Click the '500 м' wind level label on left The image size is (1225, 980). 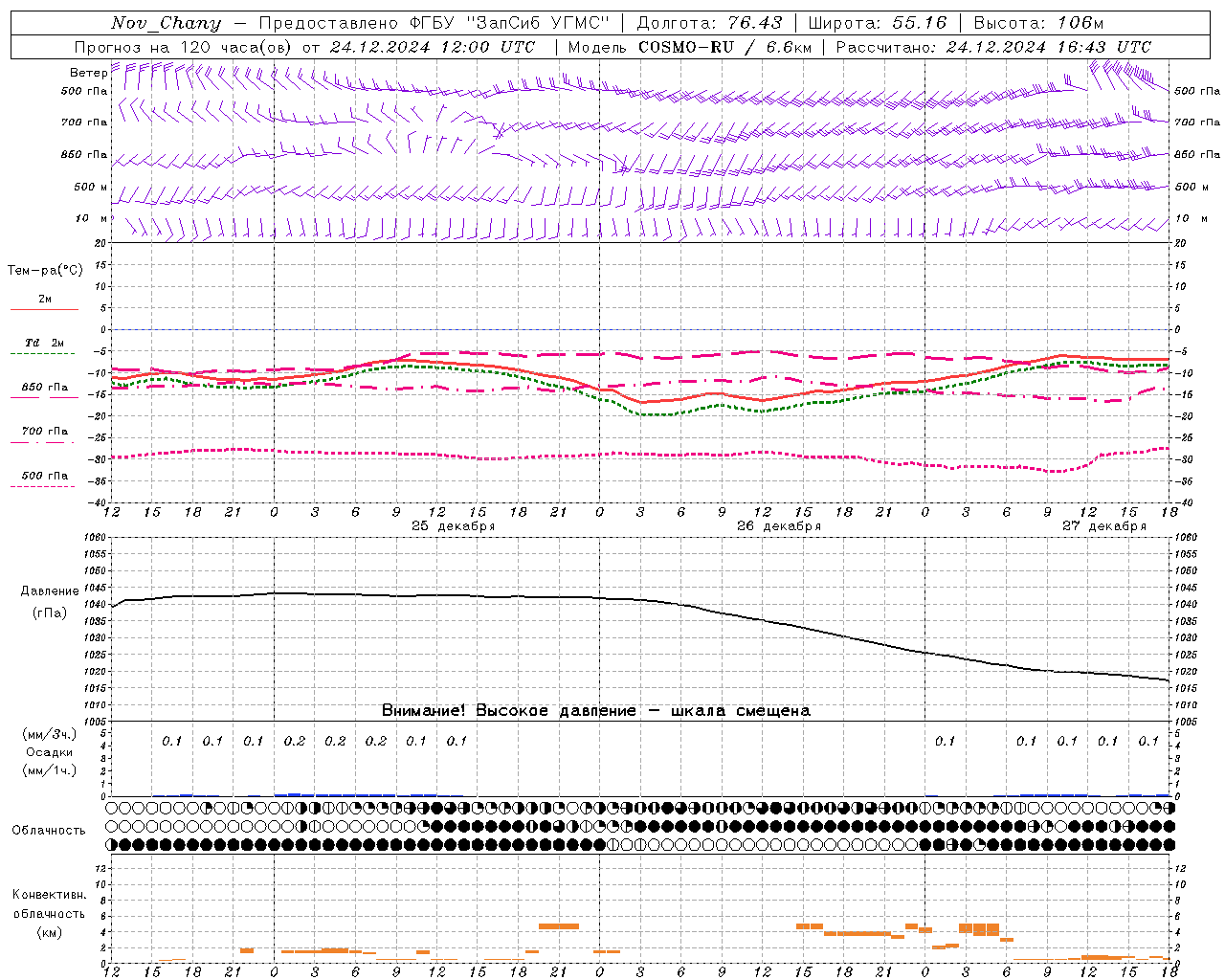coord(91,187)
